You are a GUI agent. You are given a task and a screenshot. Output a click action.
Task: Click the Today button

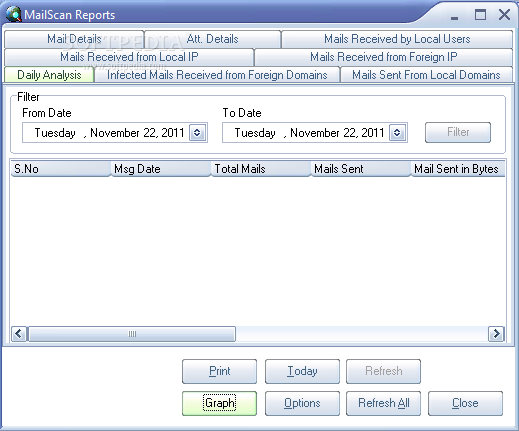coord(302,371)
